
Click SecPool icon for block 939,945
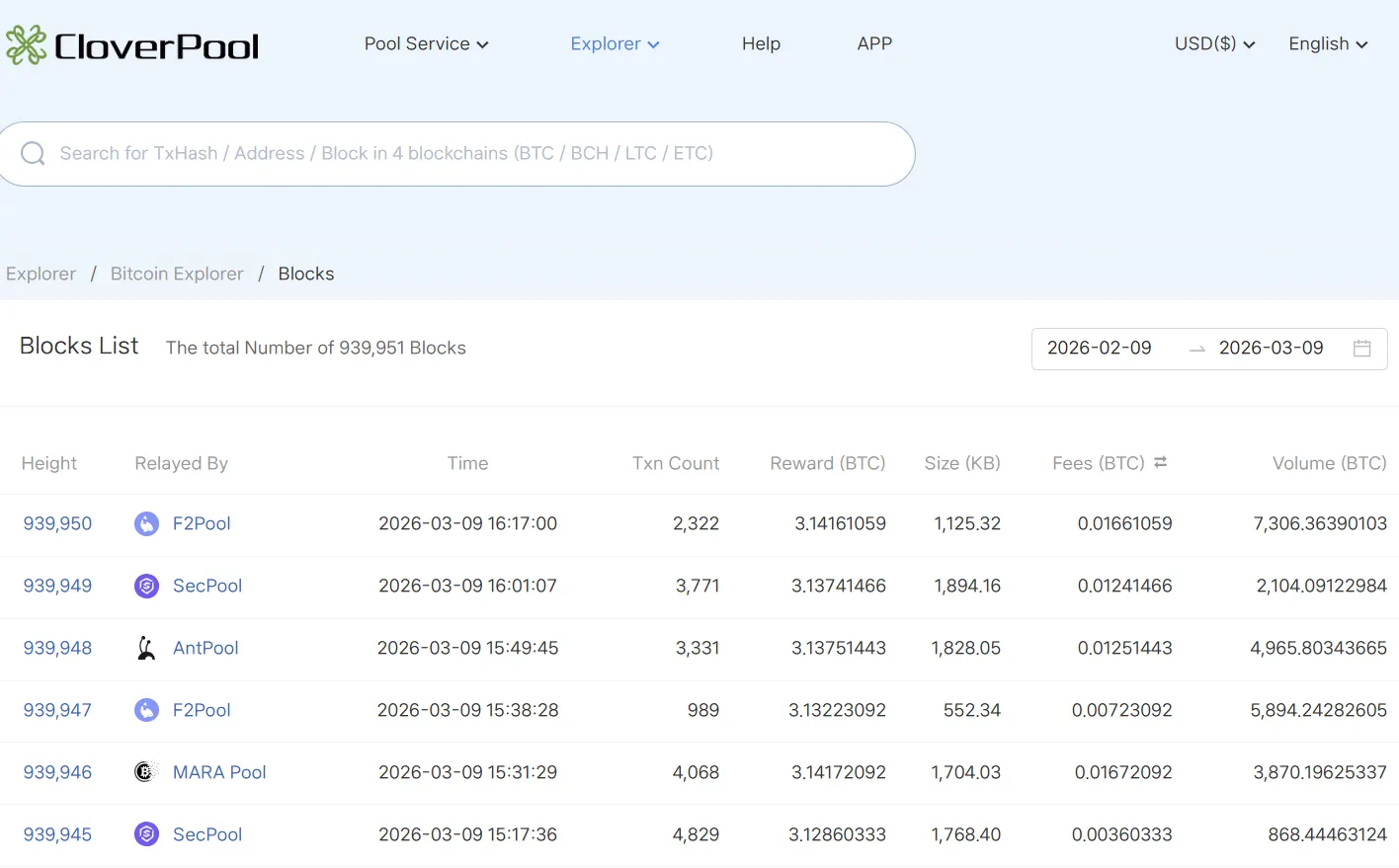pyautogui.click(x=146, y=835)
